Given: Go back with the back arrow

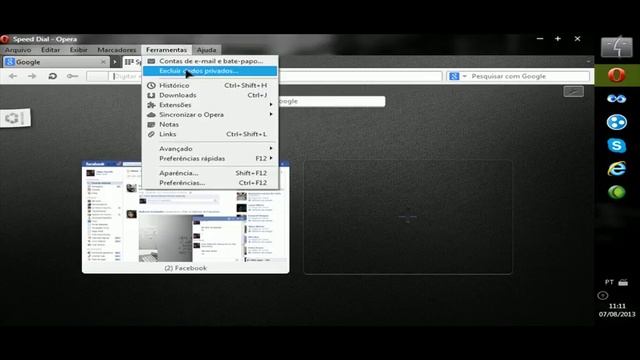Looking at the screenshot, I should click(x=13, y=76).
